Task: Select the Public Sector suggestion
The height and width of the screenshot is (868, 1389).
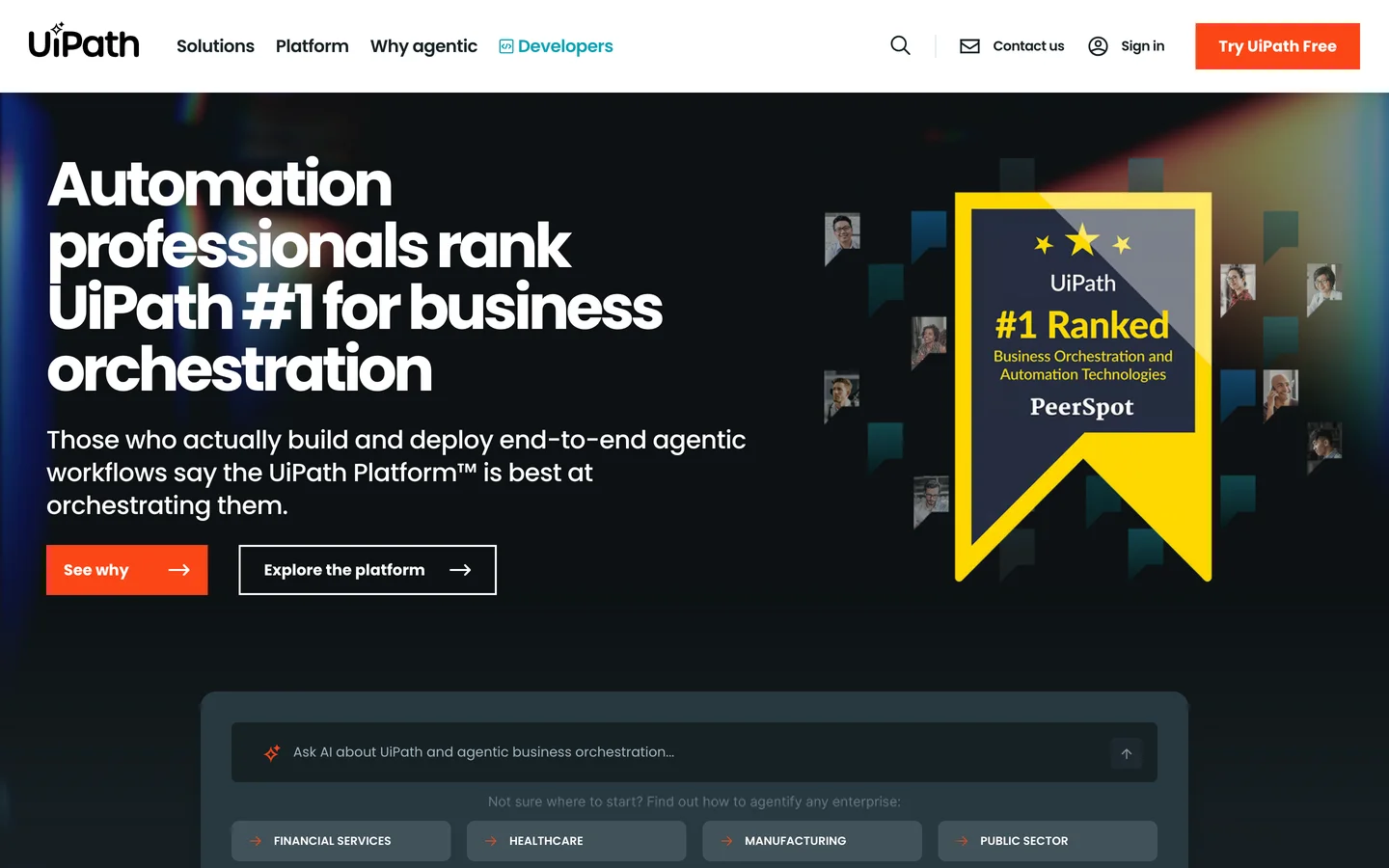Action: [x=1048, y=841]
